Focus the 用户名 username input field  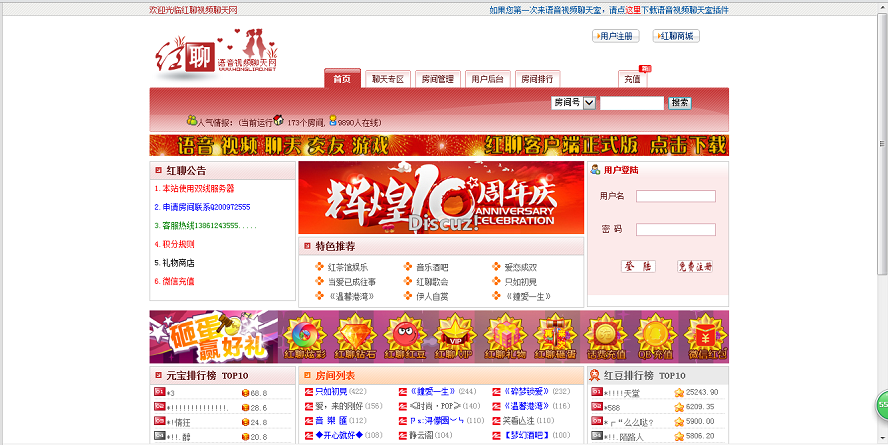(675, 196)
